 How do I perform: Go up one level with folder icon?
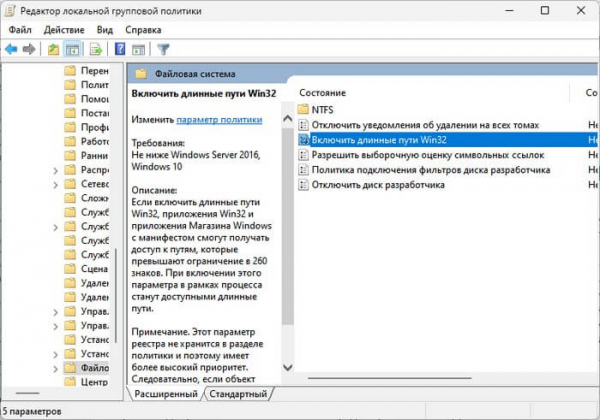[x=53, y=49]
